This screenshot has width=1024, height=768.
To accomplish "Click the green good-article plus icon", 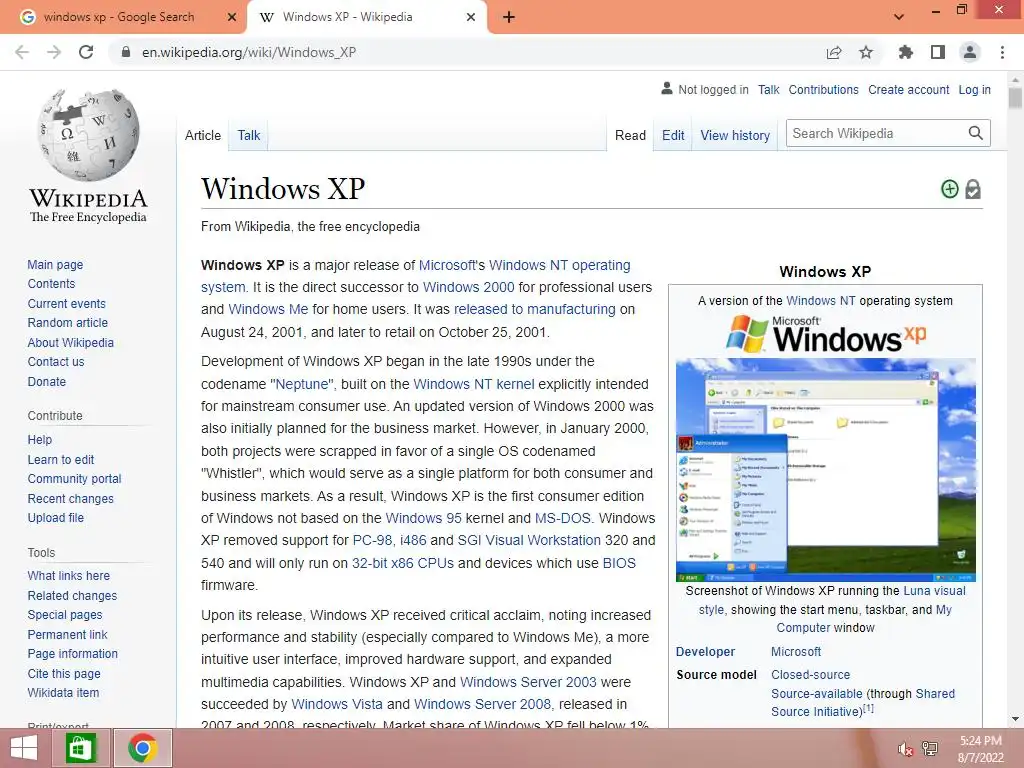I will (950, 189).
